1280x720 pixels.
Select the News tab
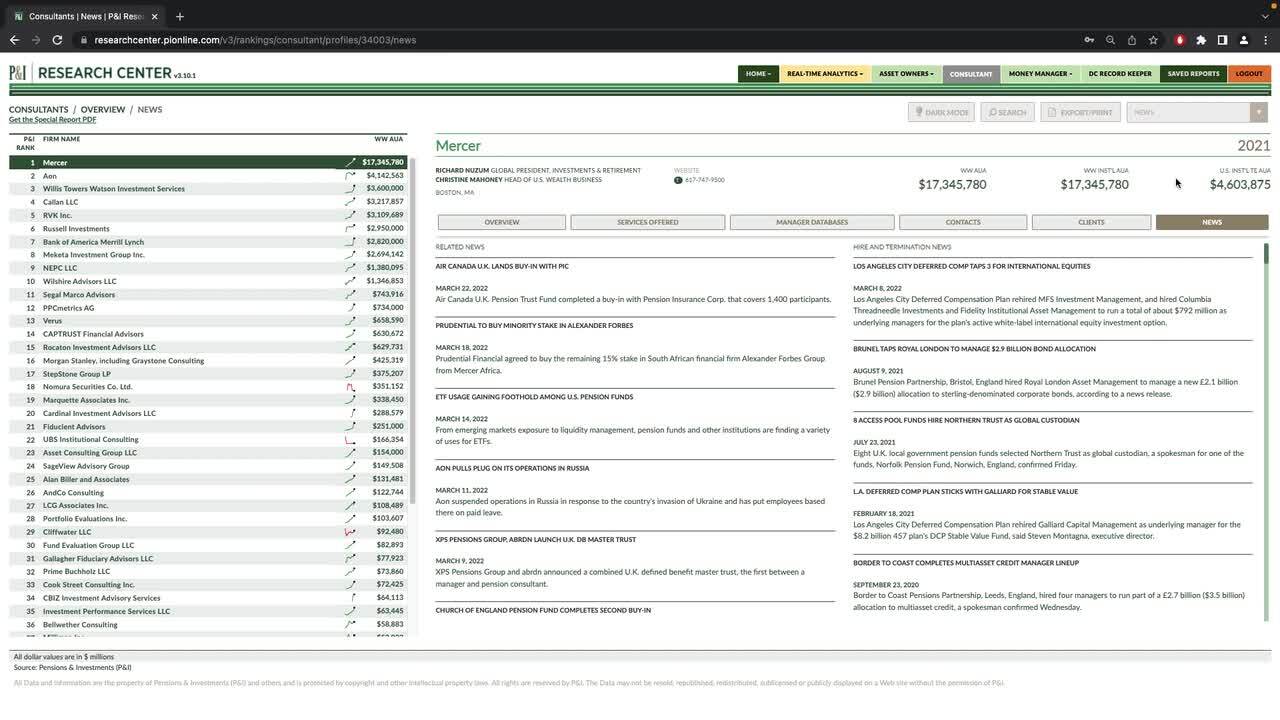coord(1212,222)
